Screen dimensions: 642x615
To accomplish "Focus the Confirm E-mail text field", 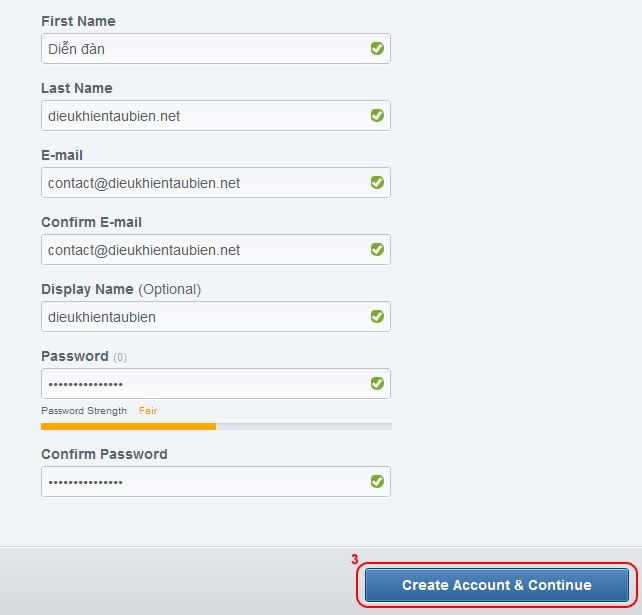I will 216,249.
